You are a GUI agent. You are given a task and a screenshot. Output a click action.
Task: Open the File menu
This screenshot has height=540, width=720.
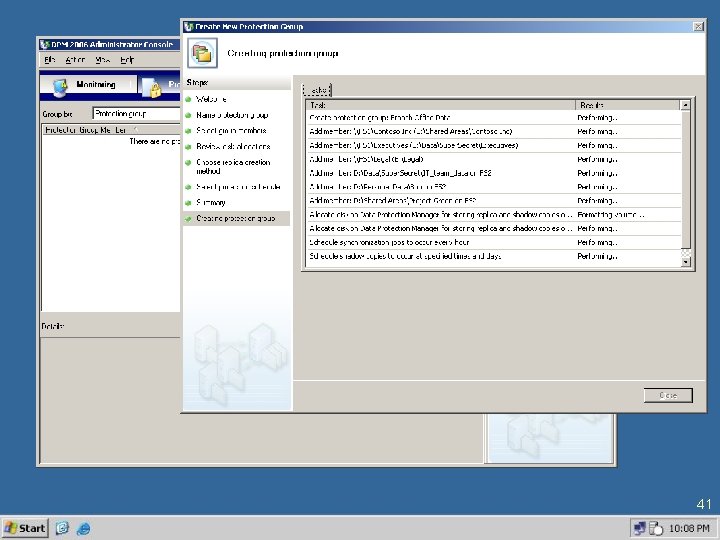(x=50, y=60)
